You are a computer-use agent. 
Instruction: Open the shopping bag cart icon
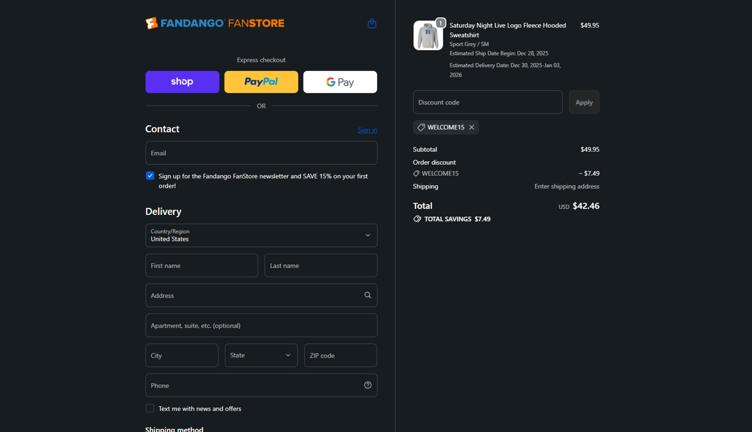372,23
